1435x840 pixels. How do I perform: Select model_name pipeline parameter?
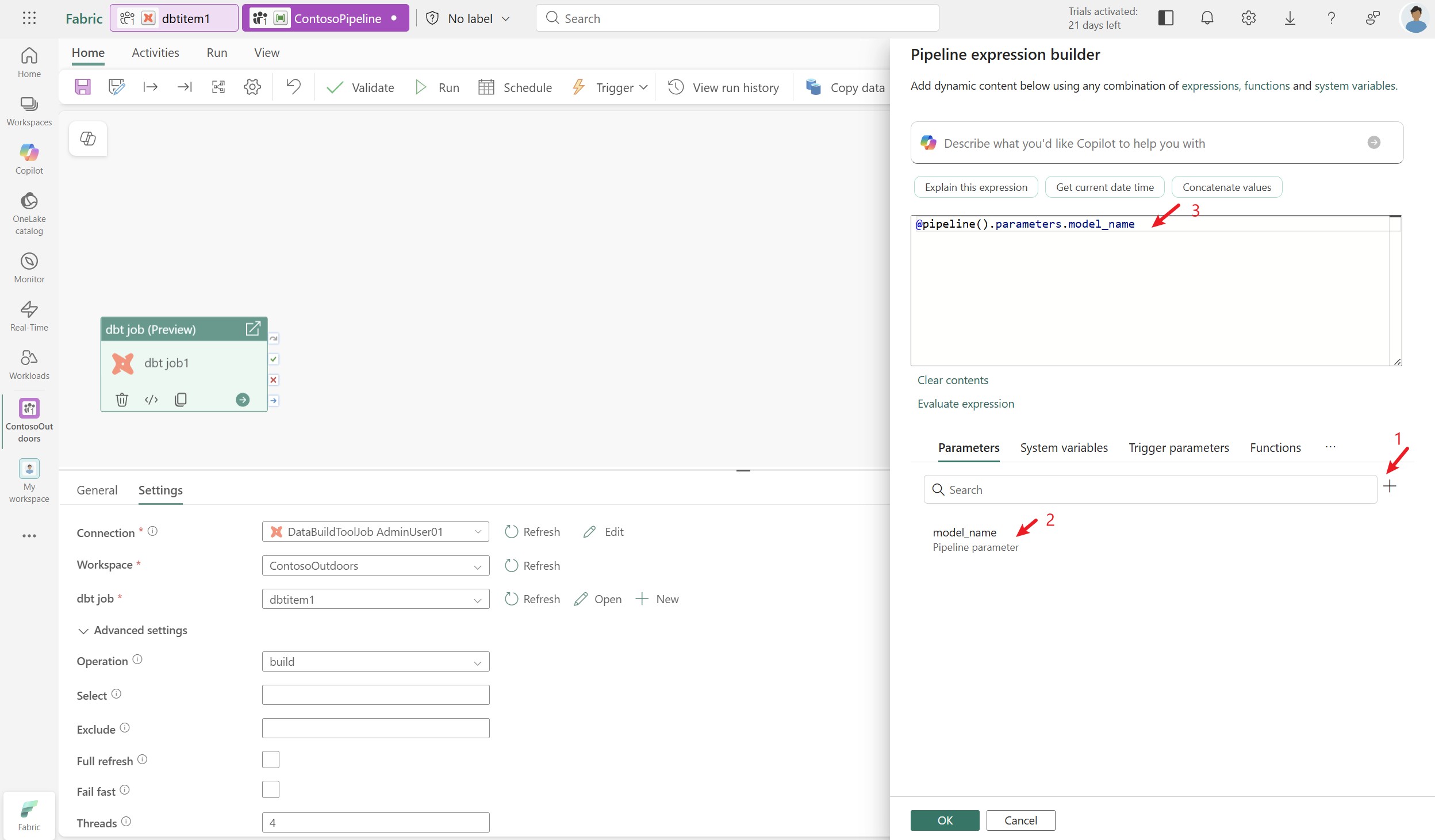[975, 539]
